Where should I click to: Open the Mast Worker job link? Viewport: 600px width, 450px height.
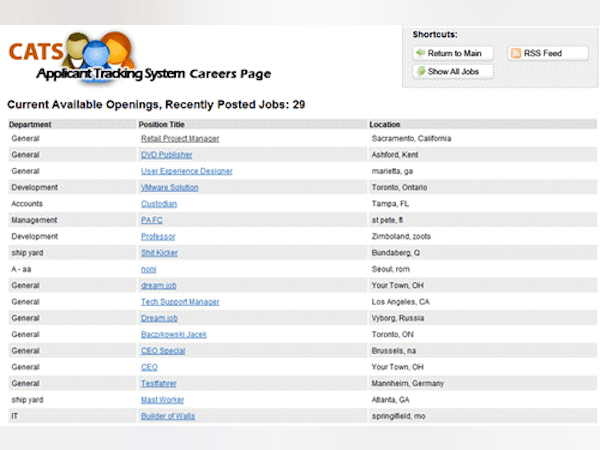162,400
